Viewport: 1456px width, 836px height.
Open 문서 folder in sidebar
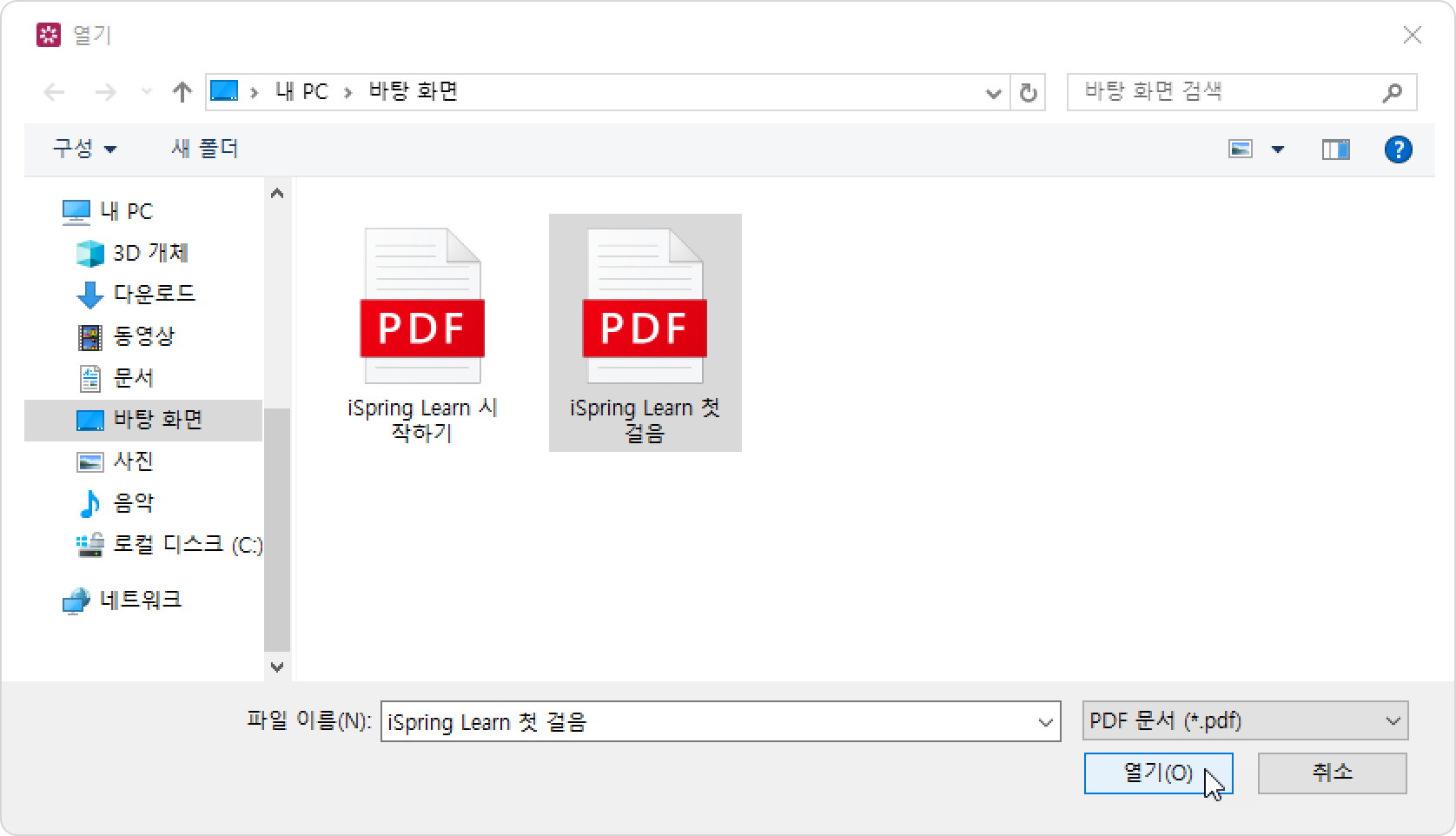tap(116, 378)
